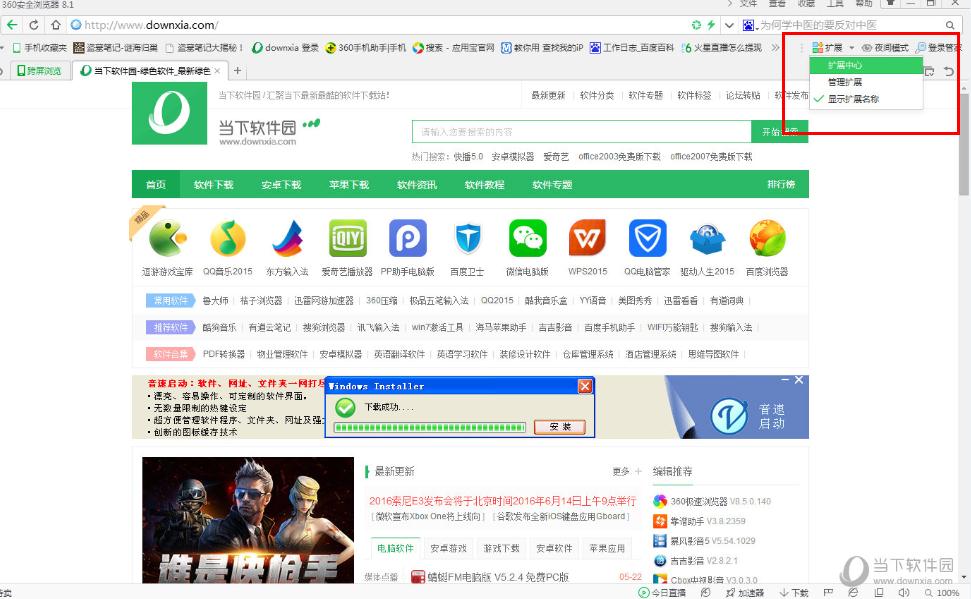
Task: Click the 加速器 speed booster icon
Action: 733,592
